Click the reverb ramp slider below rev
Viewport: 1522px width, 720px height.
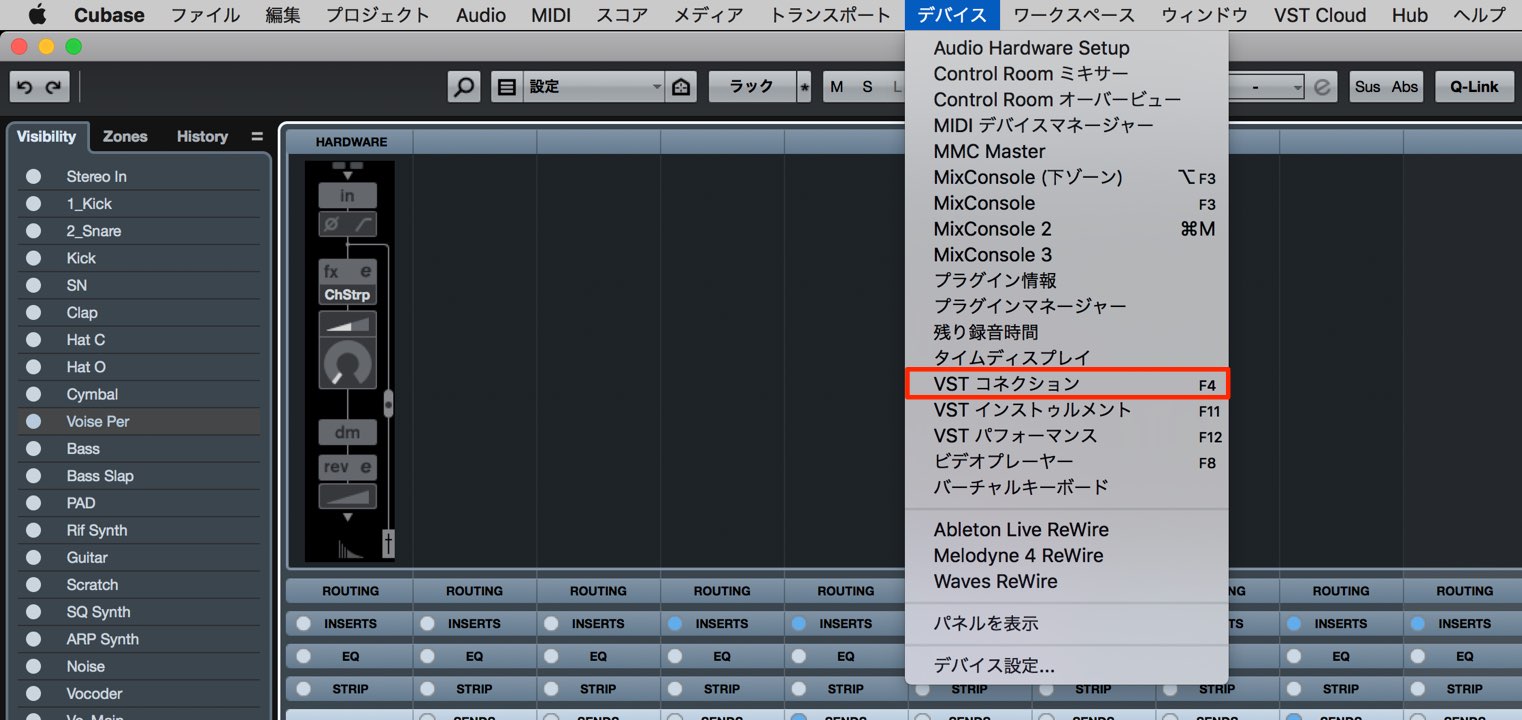pyautogui.click(x=347, y=496)
